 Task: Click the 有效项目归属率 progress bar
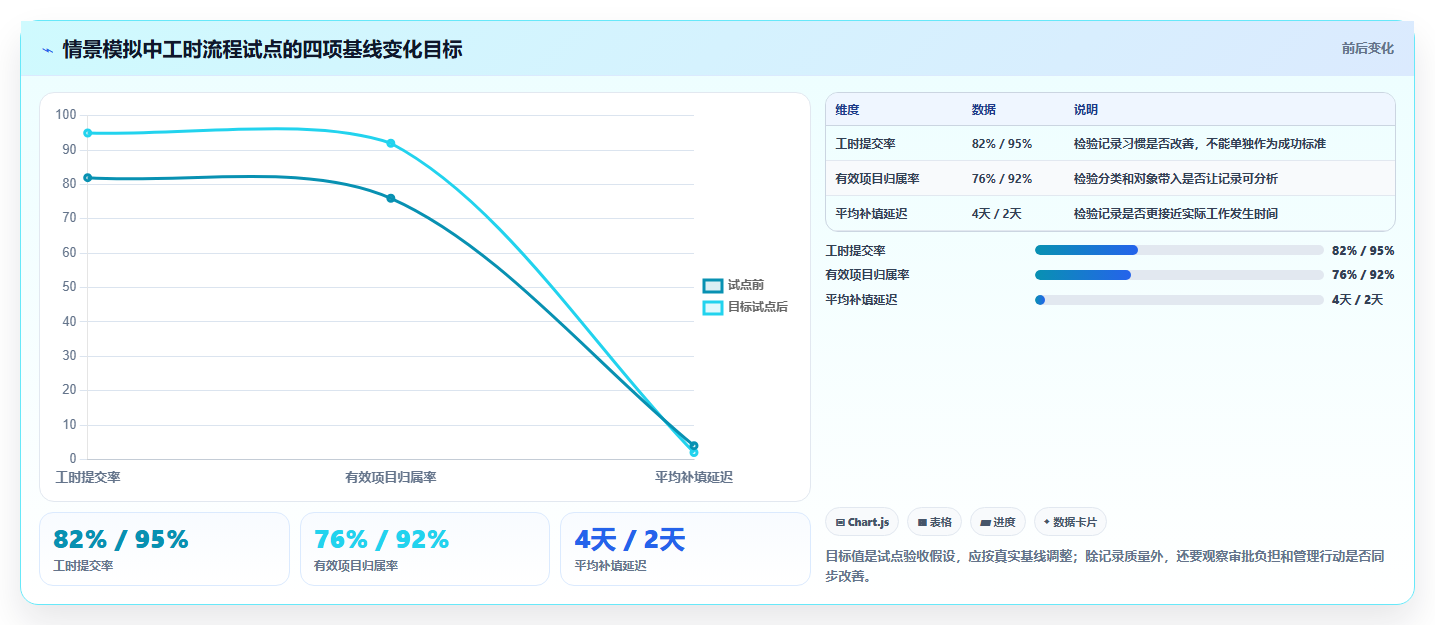[x=1179, y=275]
